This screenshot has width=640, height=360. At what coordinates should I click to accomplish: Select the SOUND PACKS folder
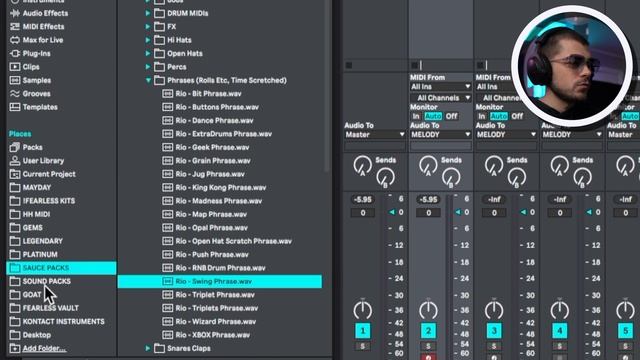[40, 281]
